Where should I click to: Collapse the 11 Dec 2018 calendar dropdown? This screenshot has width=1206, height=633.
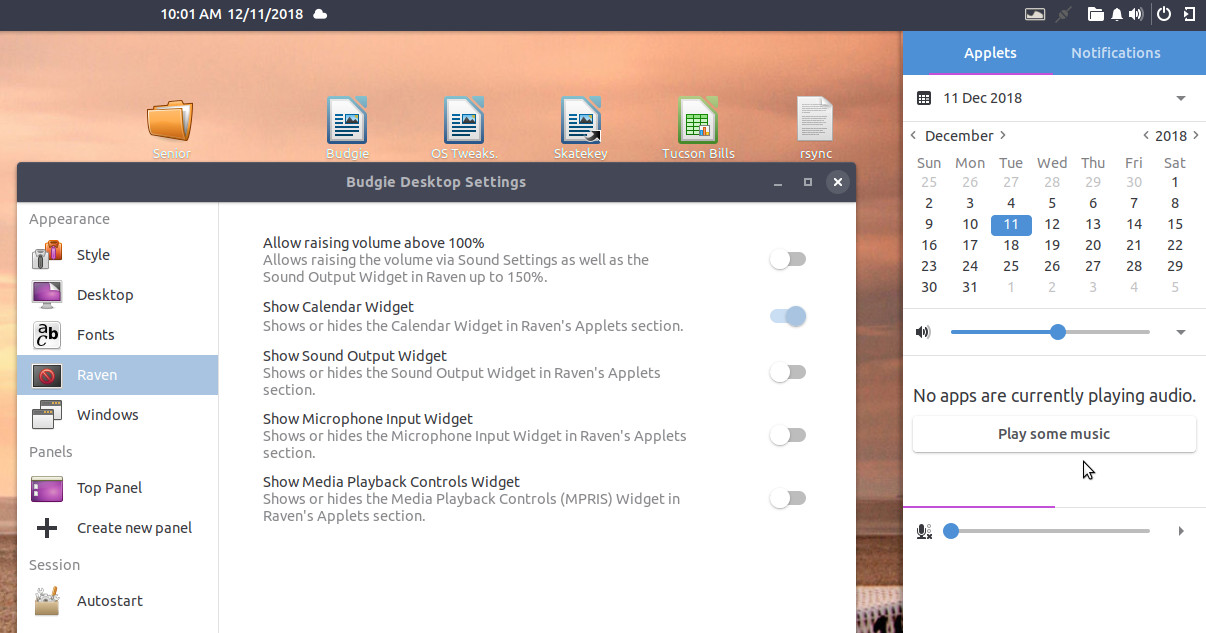pyautogui.click(x=1180, y=98)
